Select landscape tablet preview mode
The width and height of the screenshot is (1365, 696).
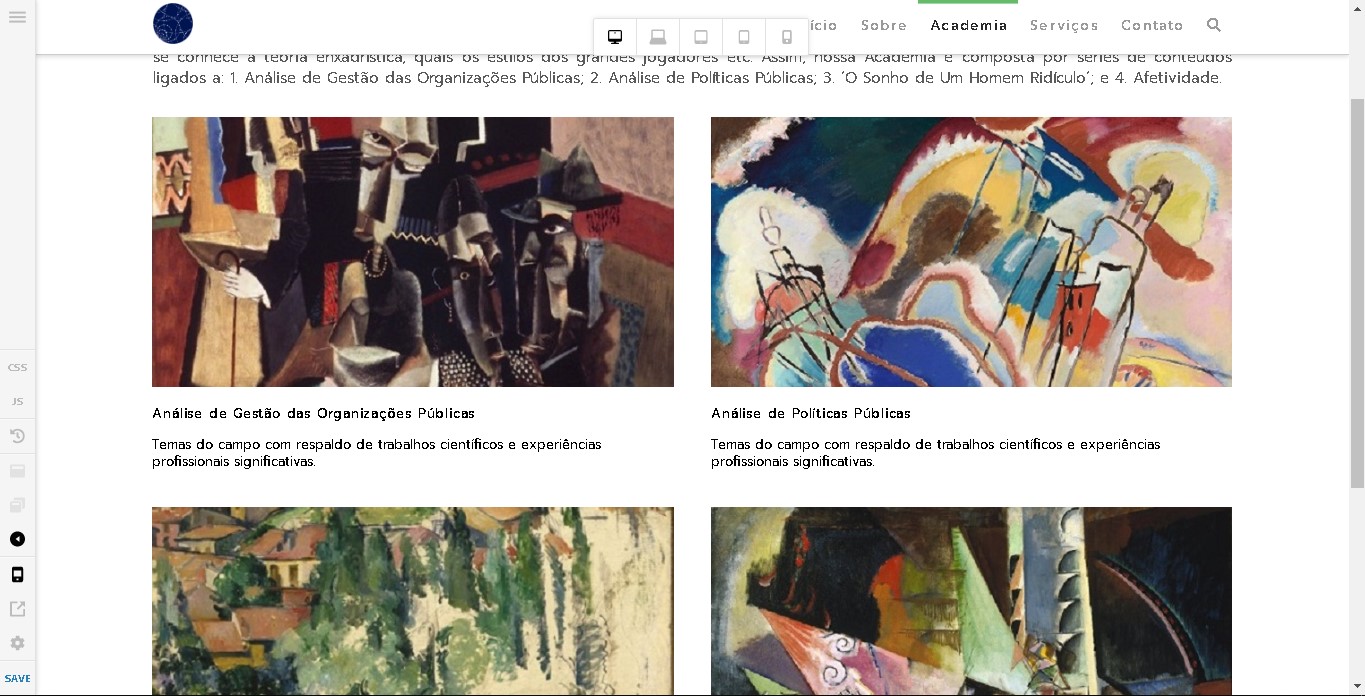pyautogui.click(x=701, y=37)
